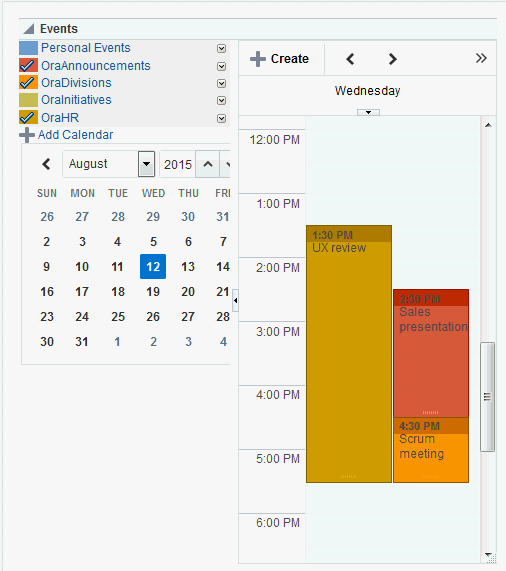This screenshot has width=506, height=571.
Task: Select August 5 in mini calendar
Action: click(x=153, y=241)
